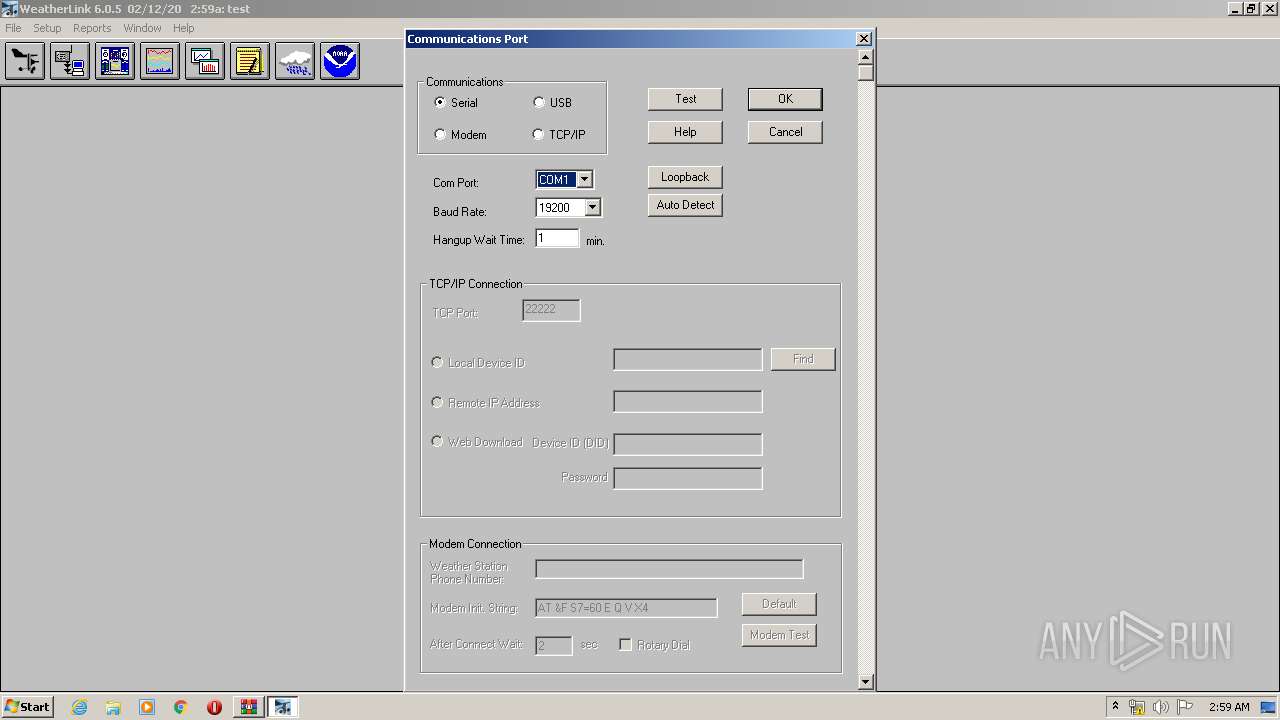The image size is (1280, 720).
Task: Show hidden system tray icons
Action: coord(1115,707)
